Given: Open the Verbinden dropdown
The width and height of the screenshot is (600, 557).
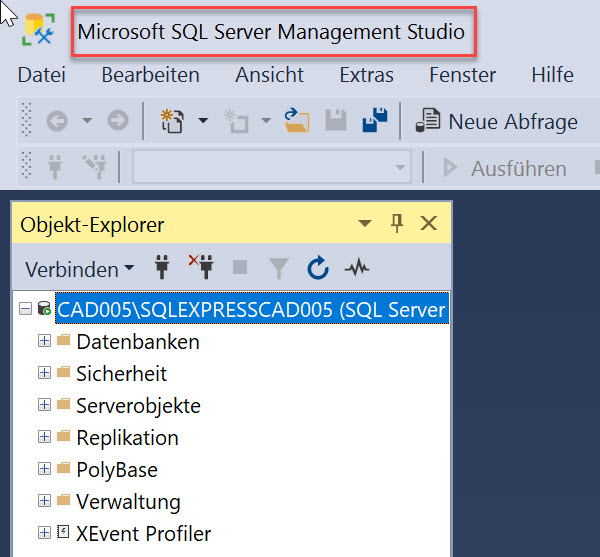Looking at the screenshot, I should coord(80,269).
